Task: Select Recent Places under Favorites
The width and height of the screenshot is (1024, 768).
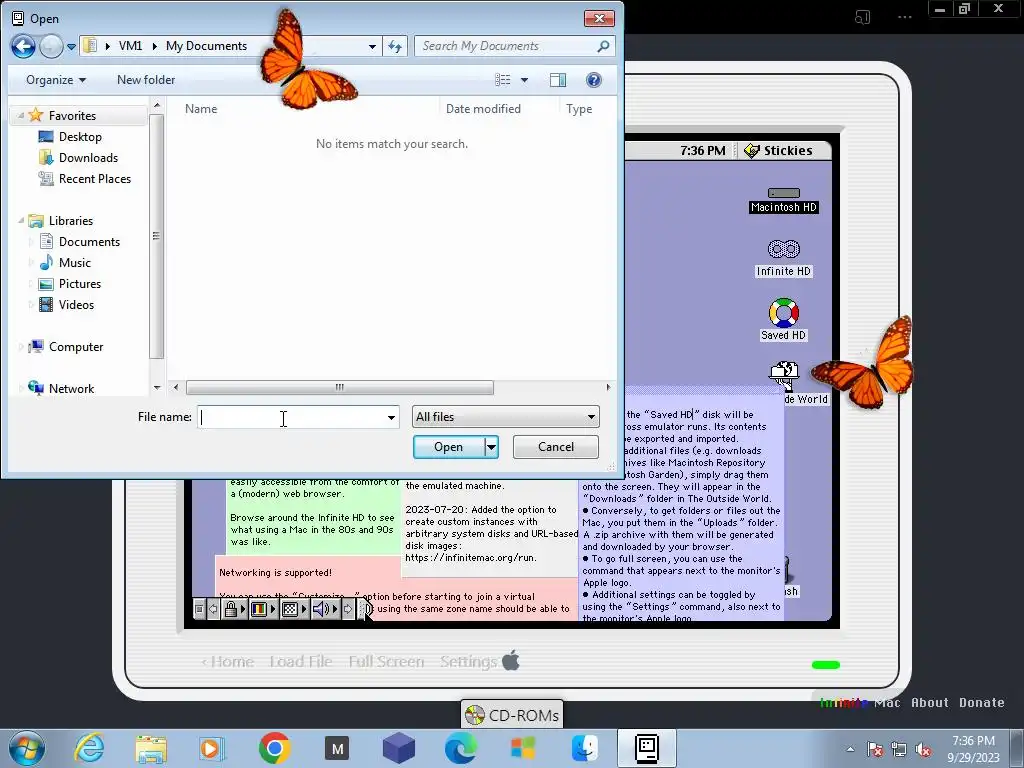Action: click(94, 178)
